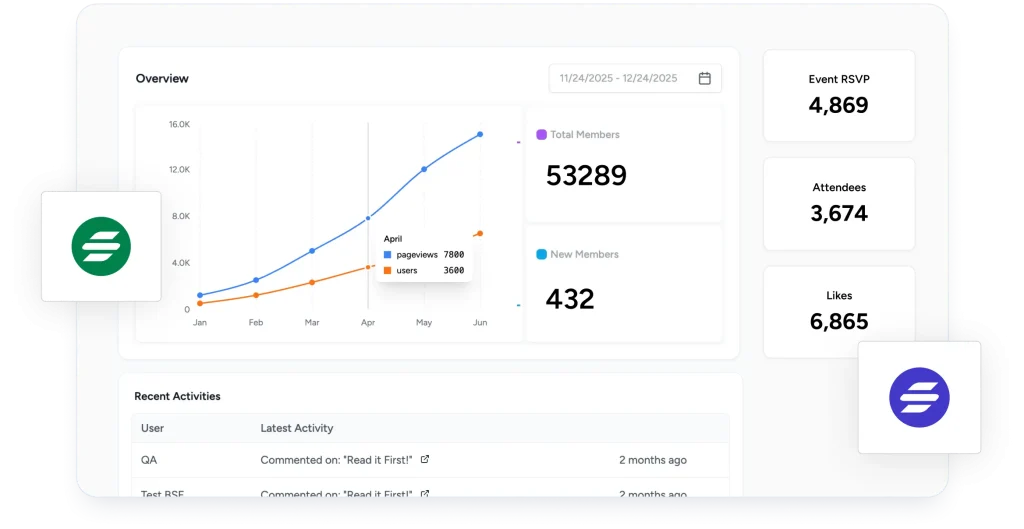The width and height of the screenshot is (1024, 529).
Task: Click the purple logo tile
Action: pyautogui.click(x=919, y=397)
